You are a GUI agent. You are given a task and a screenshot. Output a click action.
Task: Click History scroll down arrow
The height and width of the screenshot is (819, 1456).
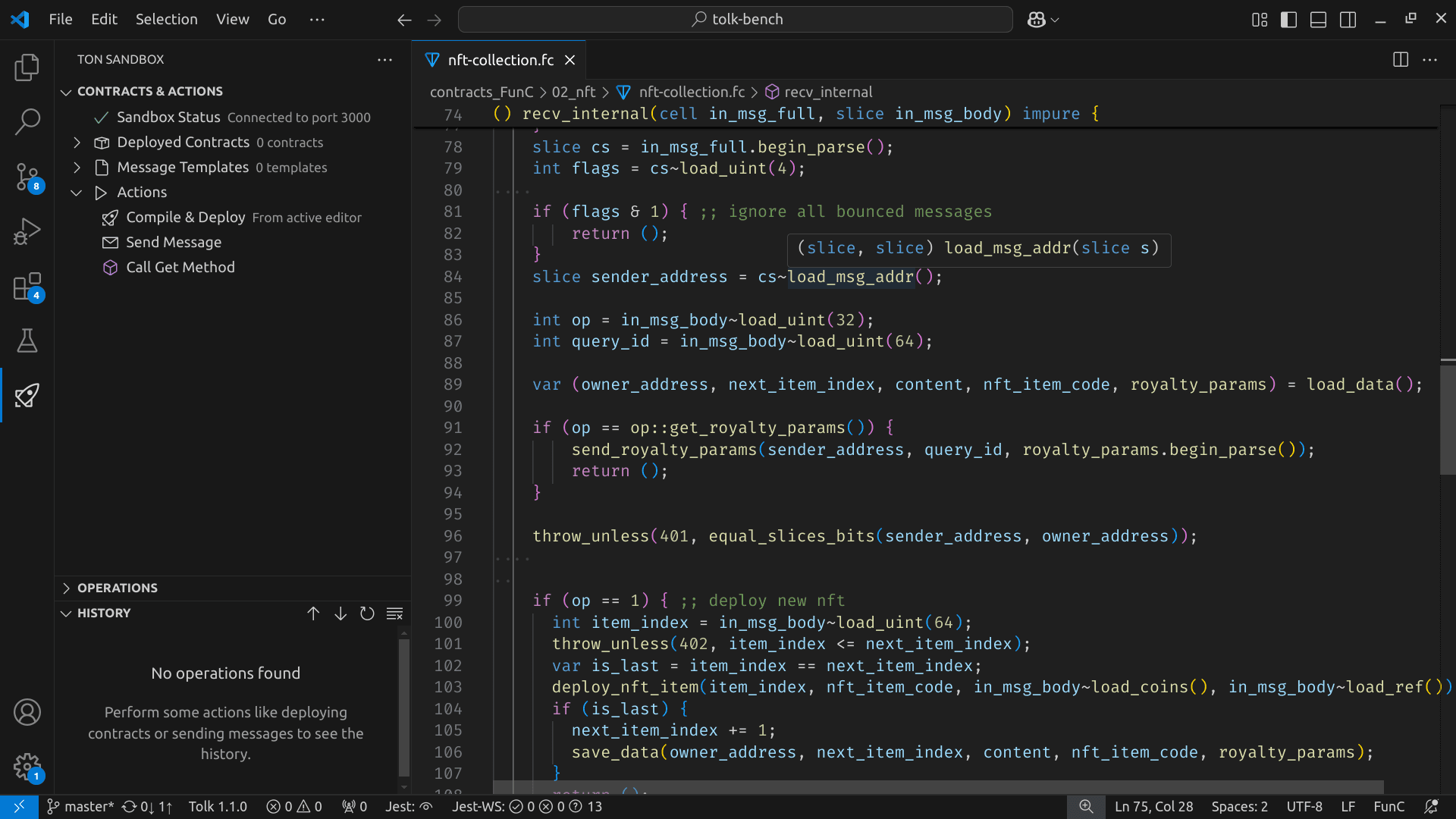340,613
